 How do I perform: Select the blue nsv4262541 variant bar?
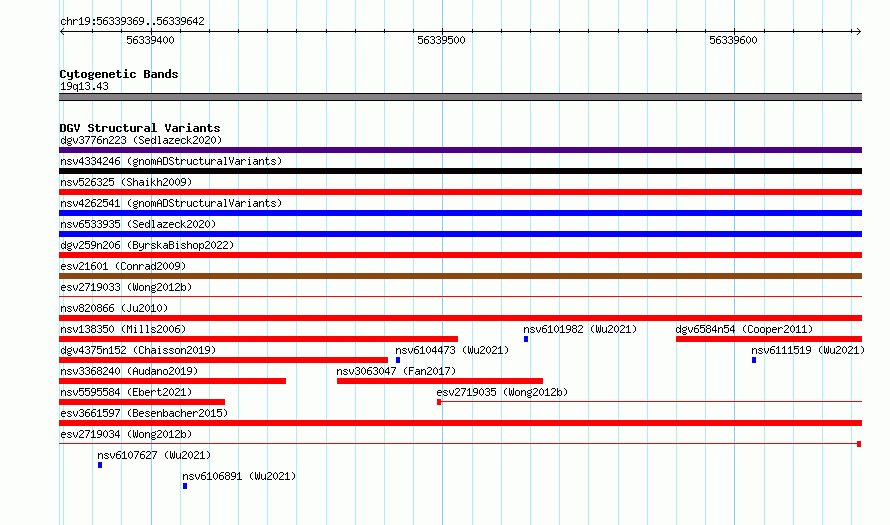460,213
